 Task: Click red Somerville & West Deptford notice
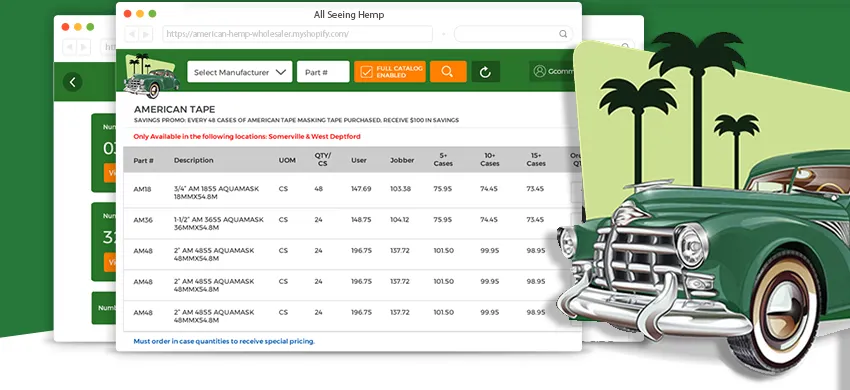tap(247, 137)
